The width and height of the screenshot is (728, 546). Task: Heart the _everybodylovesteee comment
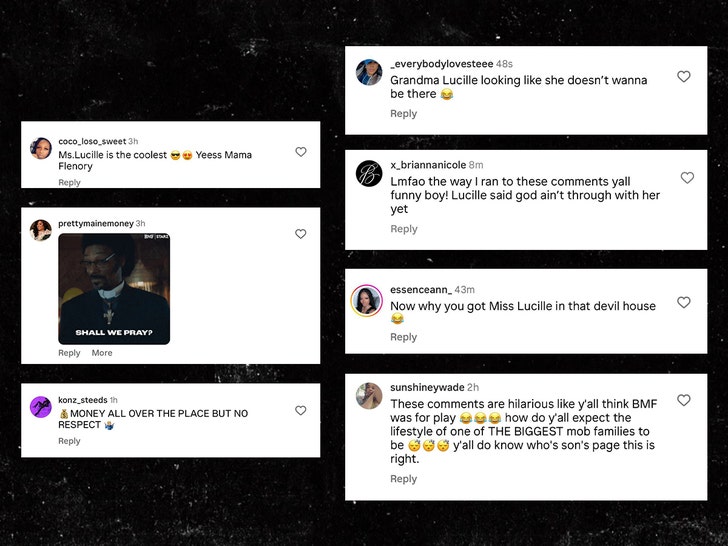(684, 77)
